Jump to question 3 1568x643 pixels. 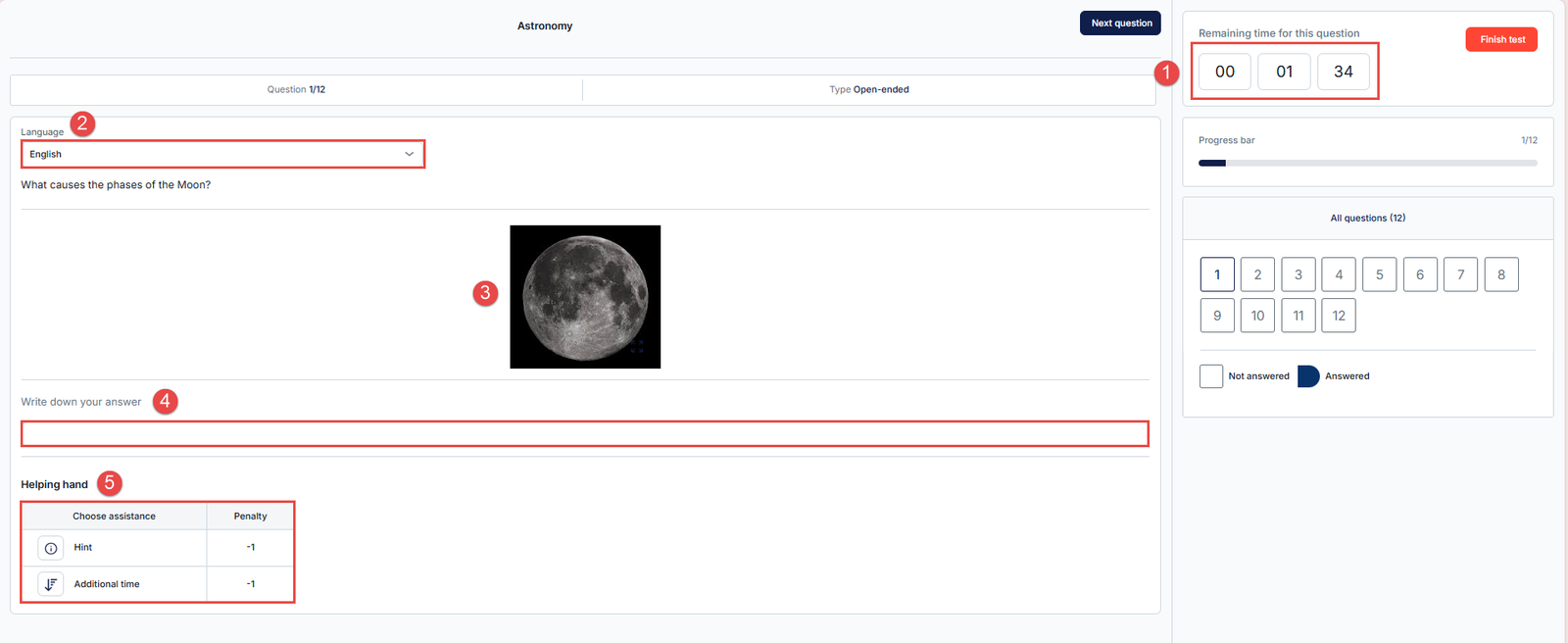coord(1298,274)
